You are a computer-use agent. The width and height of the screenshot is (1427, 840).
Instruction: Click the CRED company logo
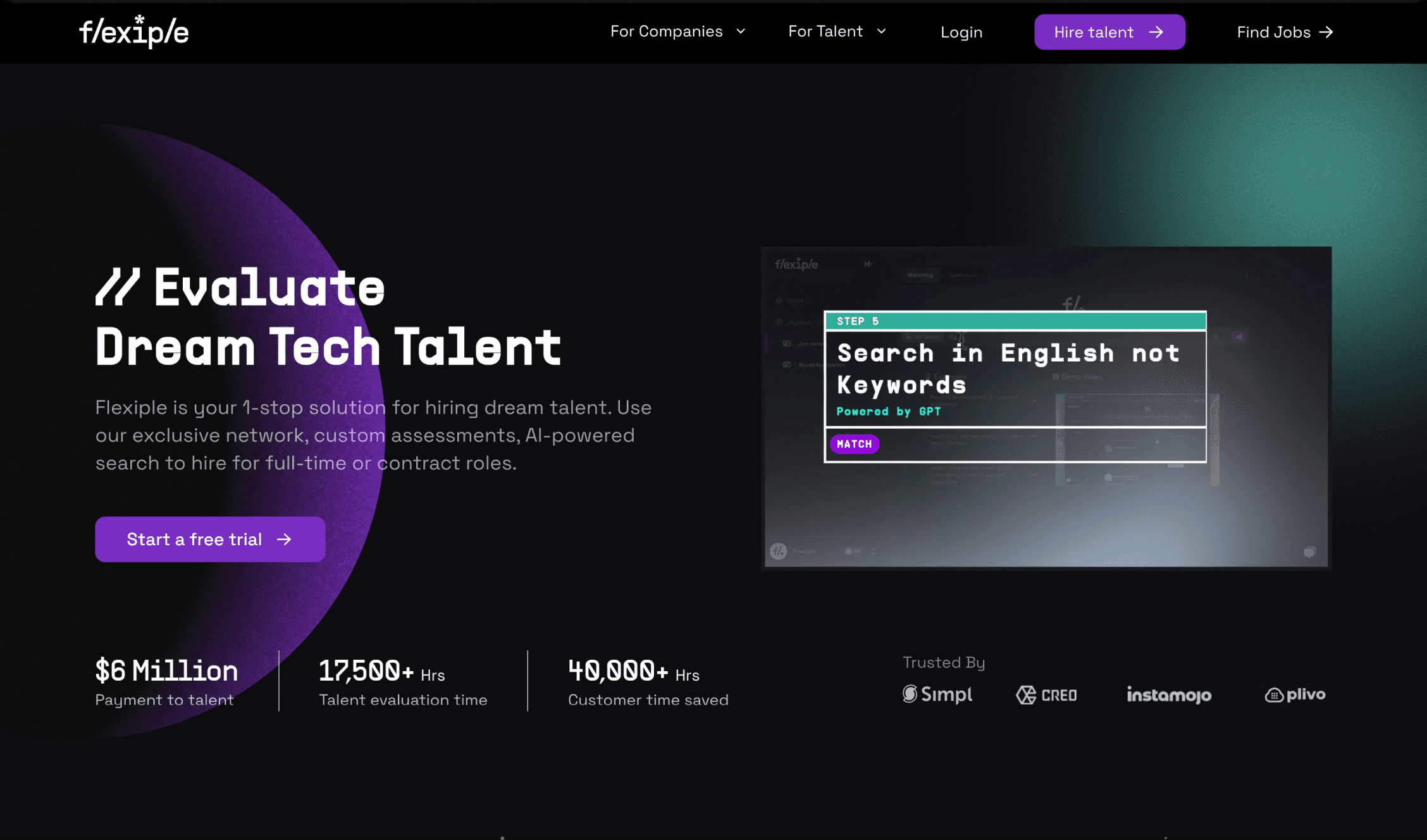1046,695
